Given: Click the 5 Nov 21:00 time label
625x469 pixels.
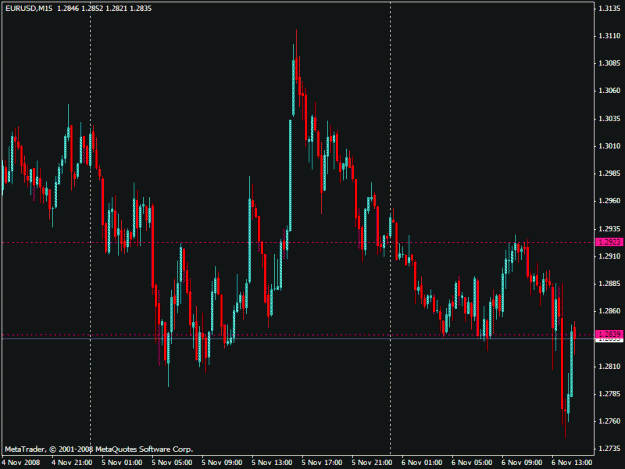Looking at the screenshot, I should click(x=372, y=463).
